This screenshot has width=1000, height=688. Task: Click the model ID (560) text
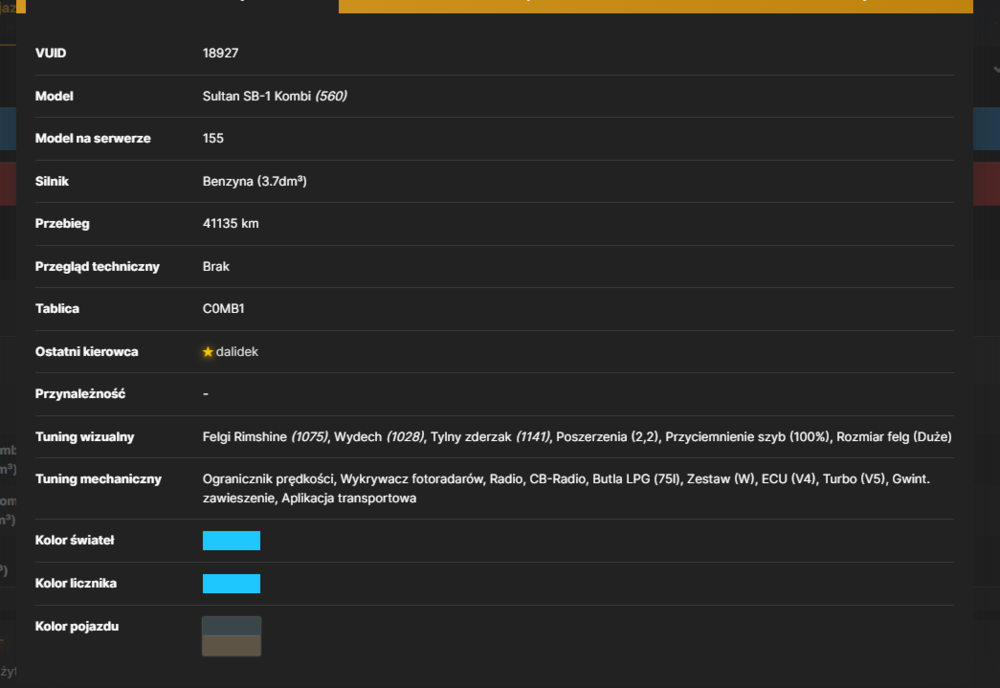[331, 96]
